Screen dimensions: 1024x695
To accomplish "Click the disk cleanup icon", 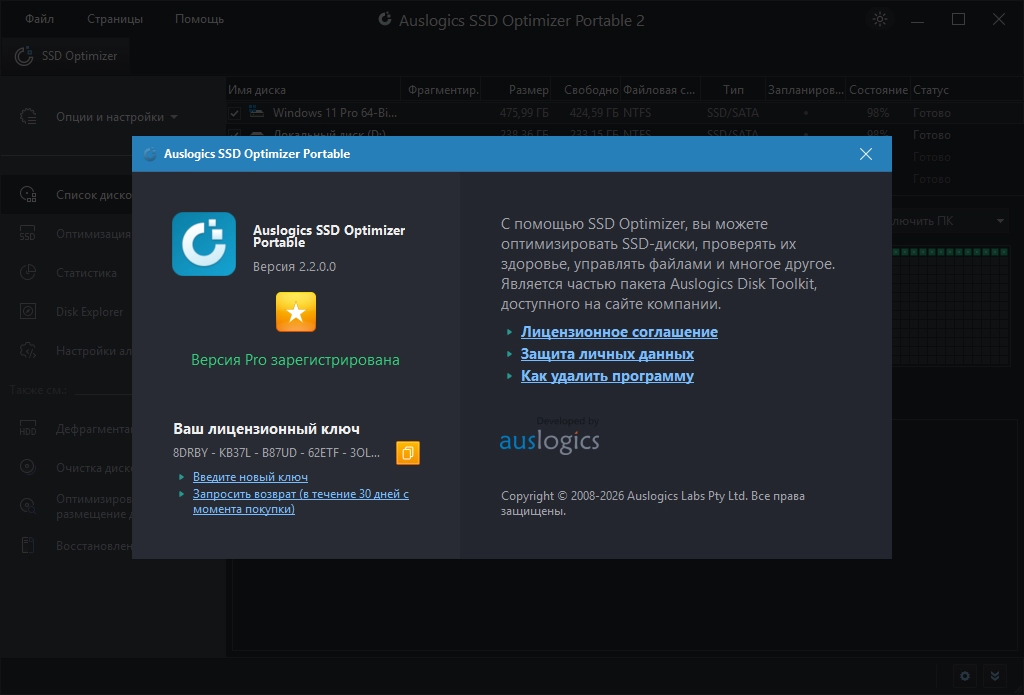I will click(27, 467).
